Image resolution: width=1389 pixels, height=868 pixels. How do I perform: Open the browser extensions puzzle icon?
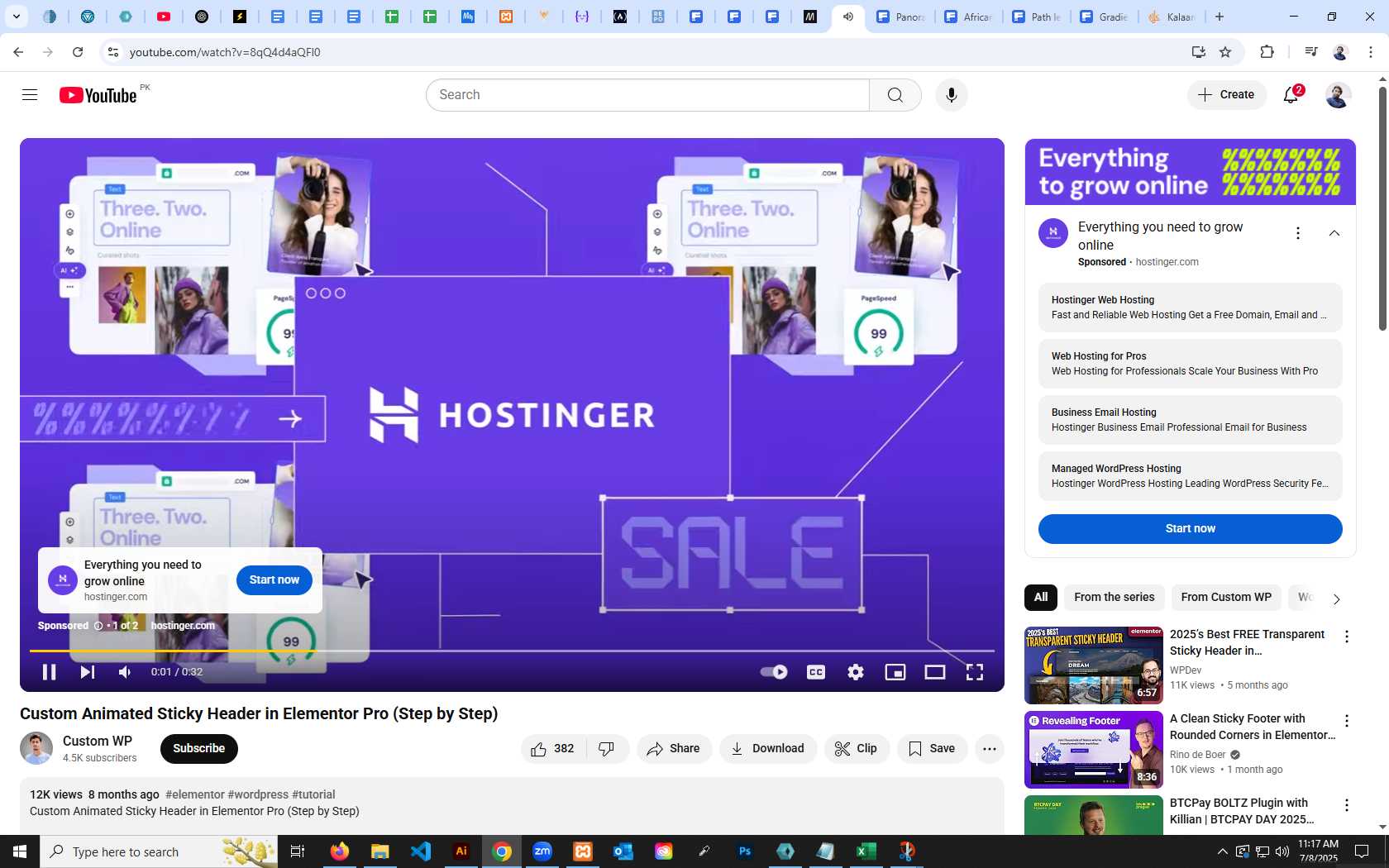1267,52
